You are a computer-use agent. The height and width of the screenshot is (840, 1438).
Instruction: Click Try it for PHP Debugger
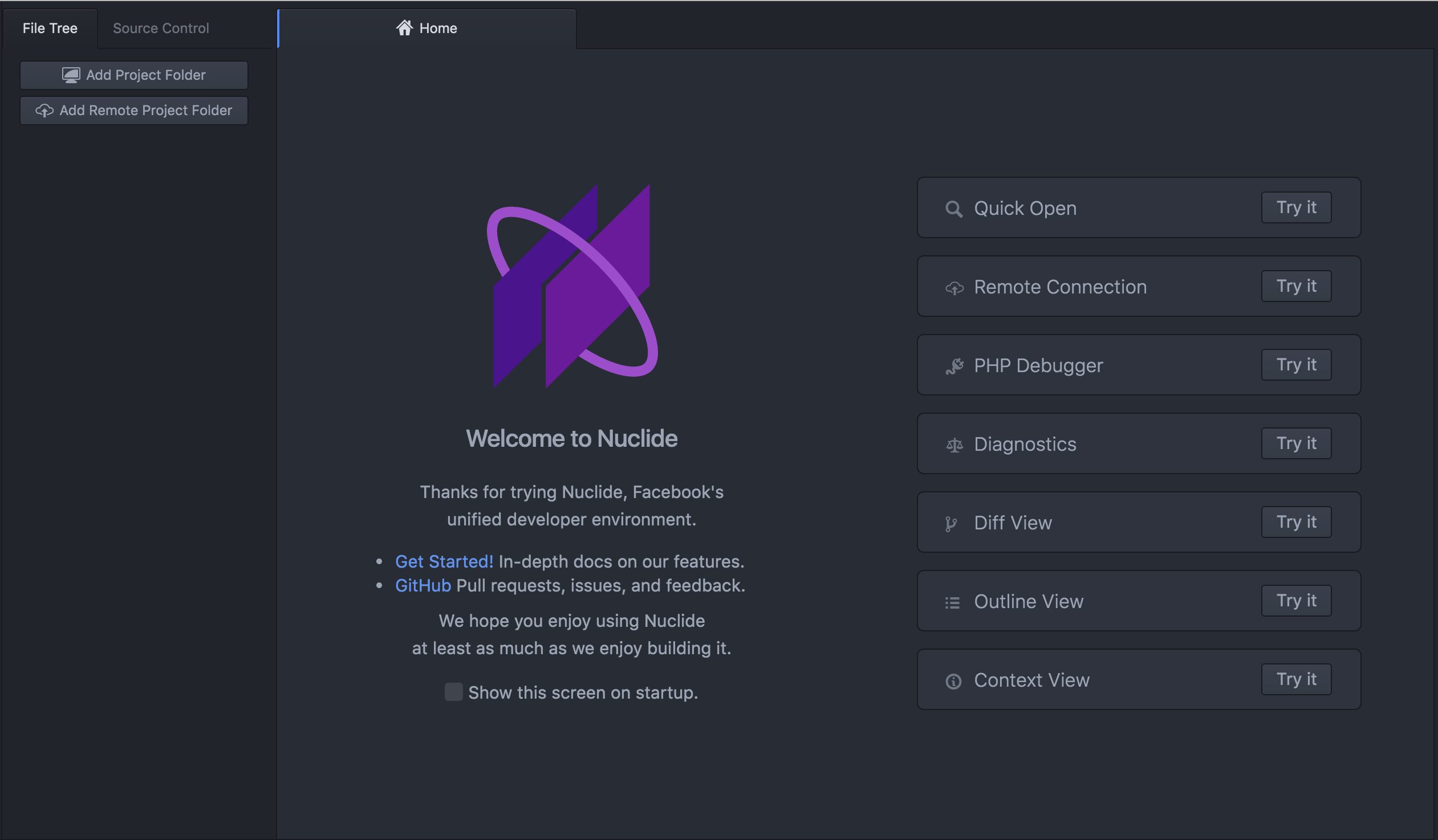(x=1296, y=365)
